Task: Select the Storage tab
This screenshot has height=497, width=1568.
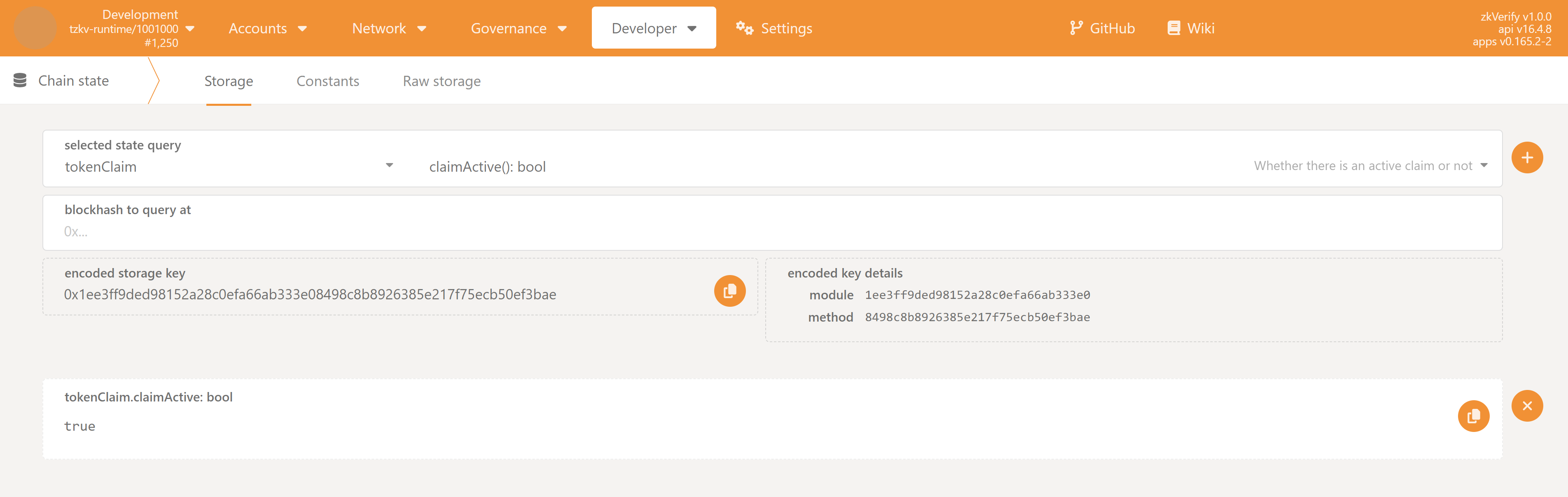Action: tap(228, 81)
